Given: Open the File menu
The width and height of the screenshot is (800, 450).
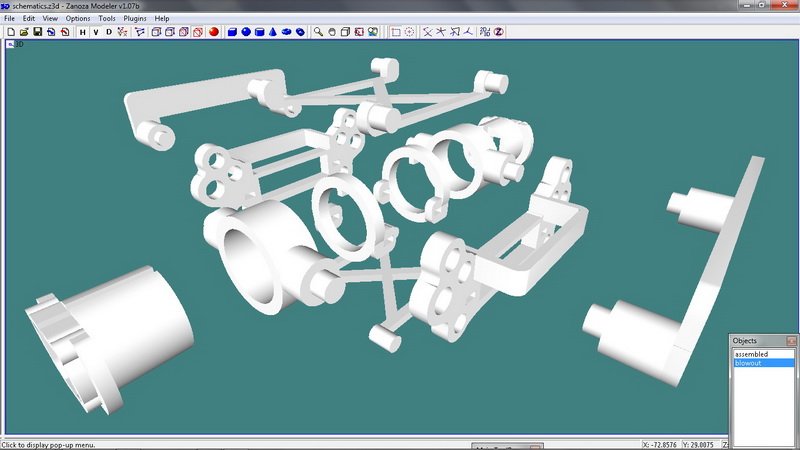Looking at the screenshot, I should coord(9,18).
